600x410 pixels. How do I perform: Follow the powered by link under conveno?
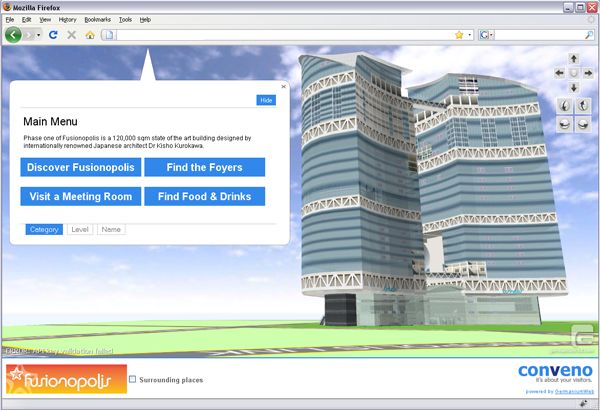point(574,392)
